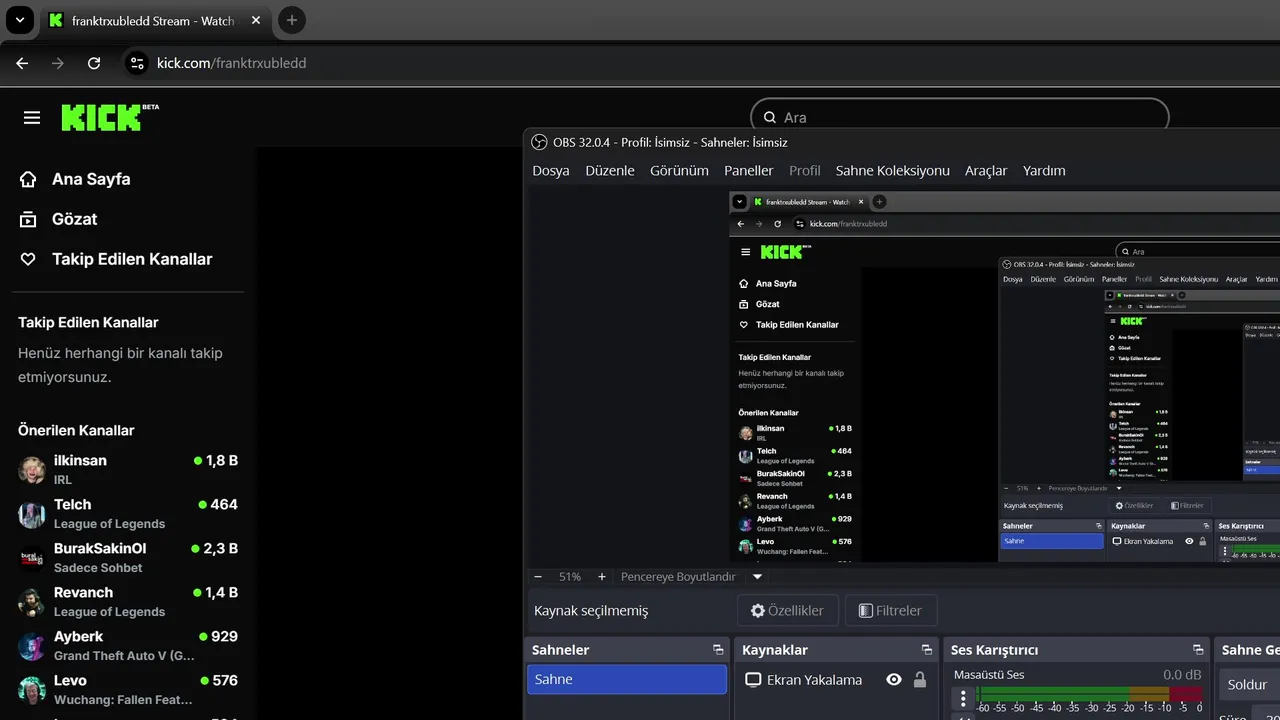Switch to the franktrxubledd Stream browser tab

point(153,20)
